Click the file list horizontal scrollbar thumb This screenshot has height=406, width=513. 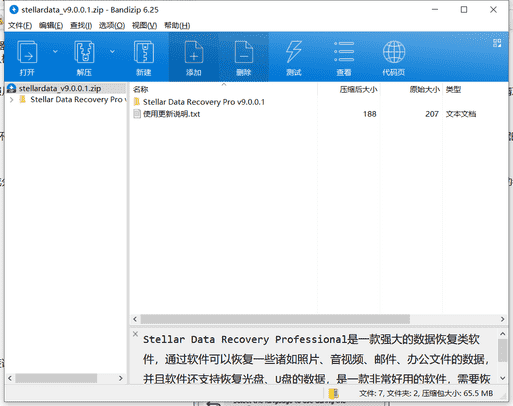(275, 319)
